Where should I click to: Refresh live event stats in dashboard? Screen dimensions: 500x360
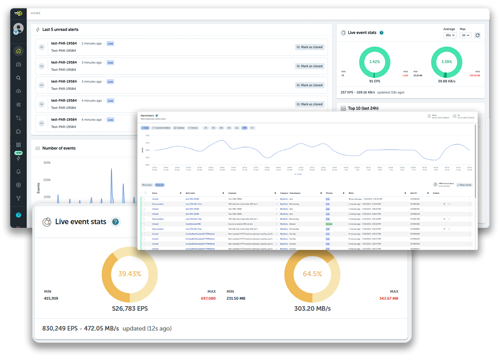point(478,35)
